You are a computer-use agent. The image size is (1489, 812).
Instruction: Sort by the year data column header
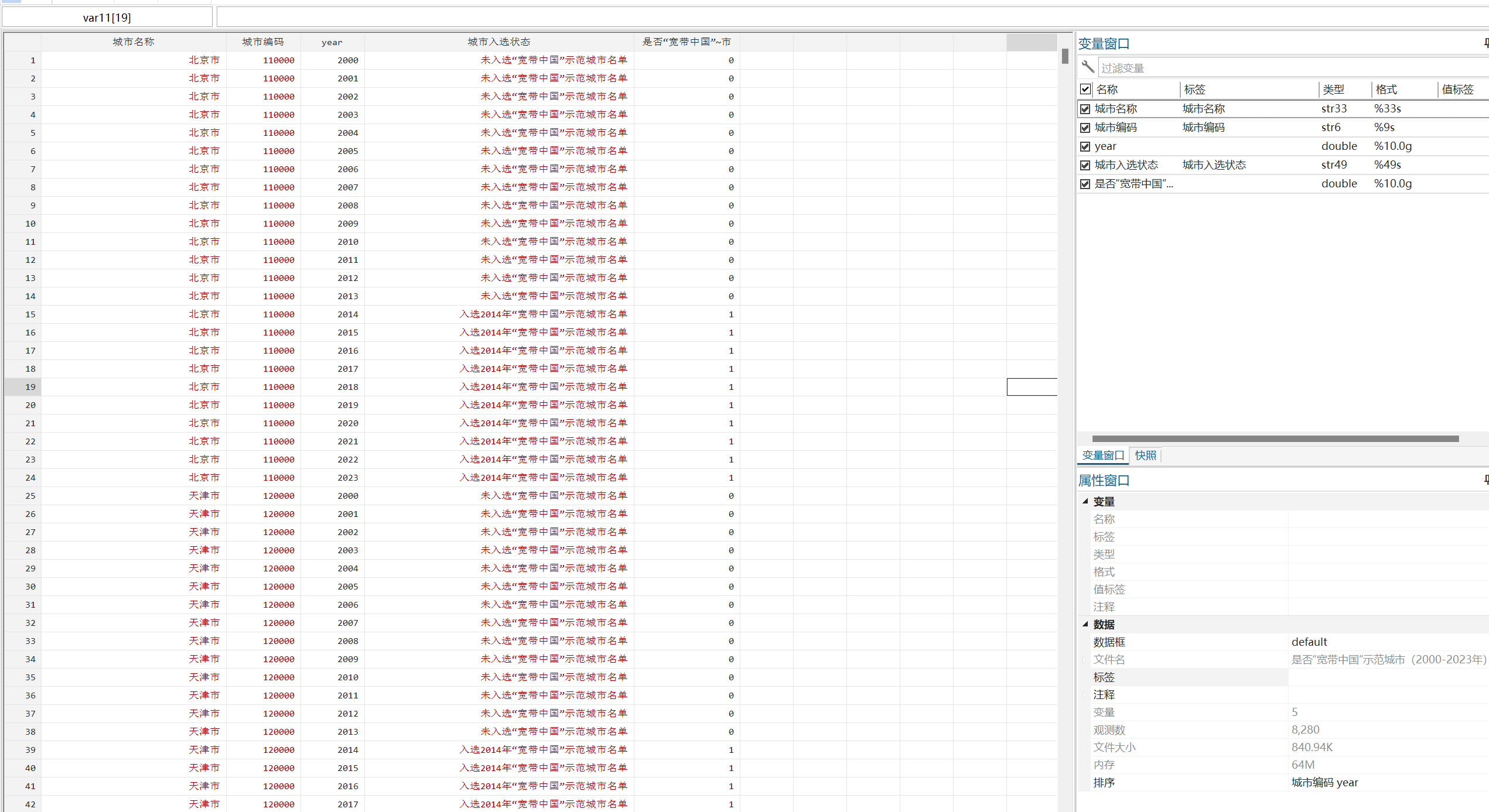tap(332, 42)
